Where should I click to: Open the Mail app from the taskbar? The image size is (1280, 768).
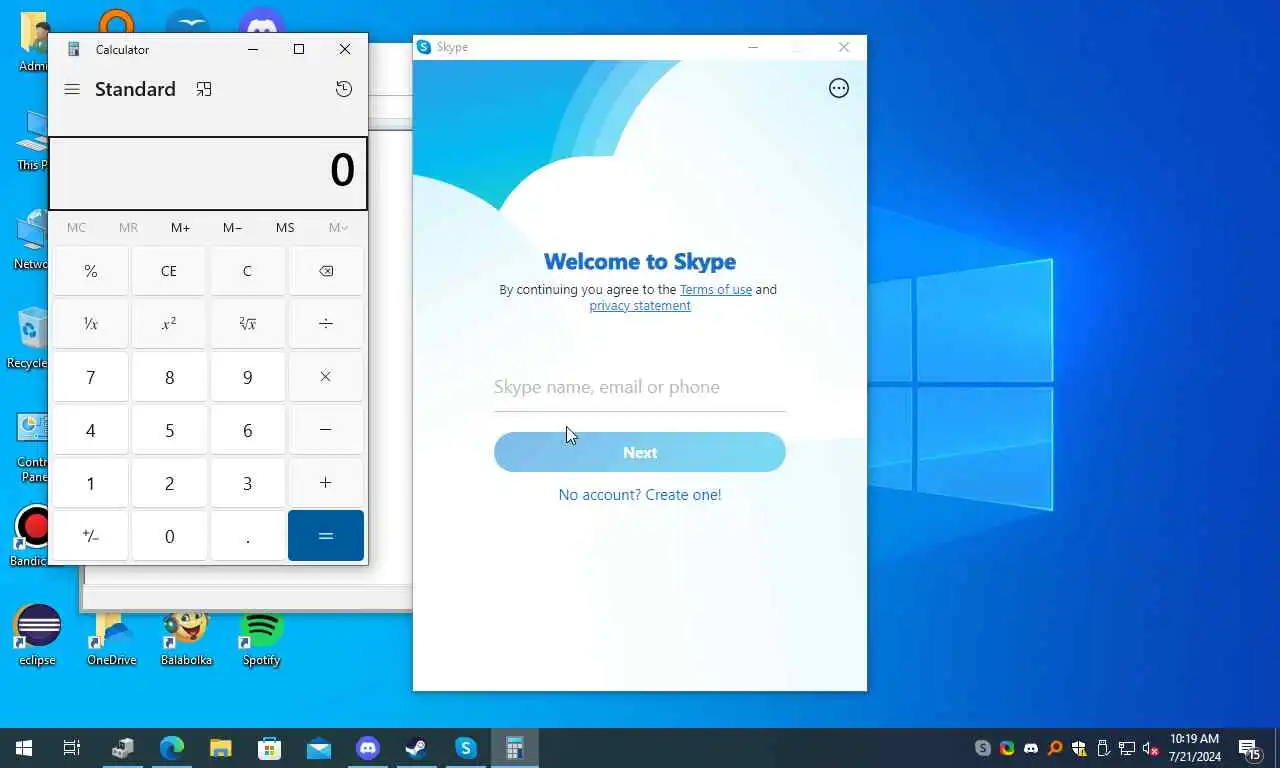click(319, 748)
